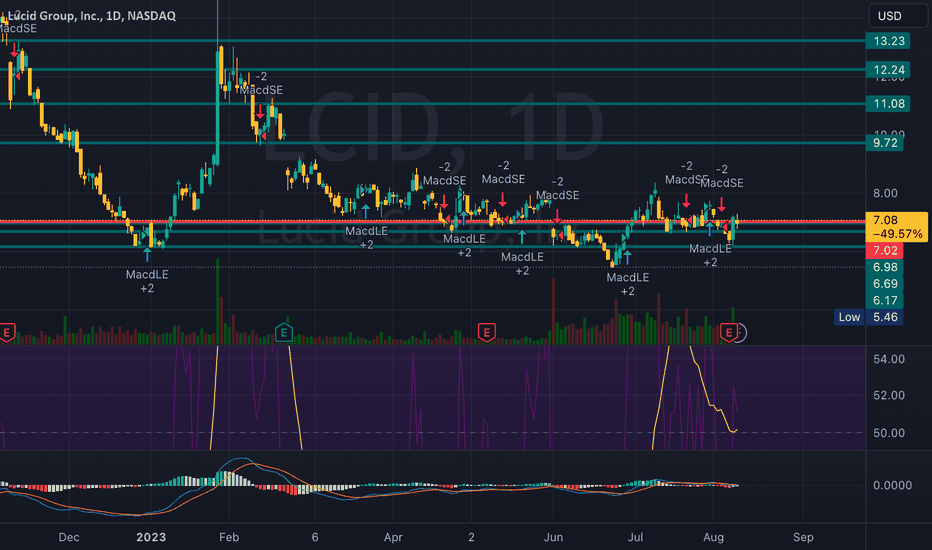Image resolution: width=932 pixels, height=550 pixels.
Task: Click the round event marker beside August earnings
Action: [739, 333]
